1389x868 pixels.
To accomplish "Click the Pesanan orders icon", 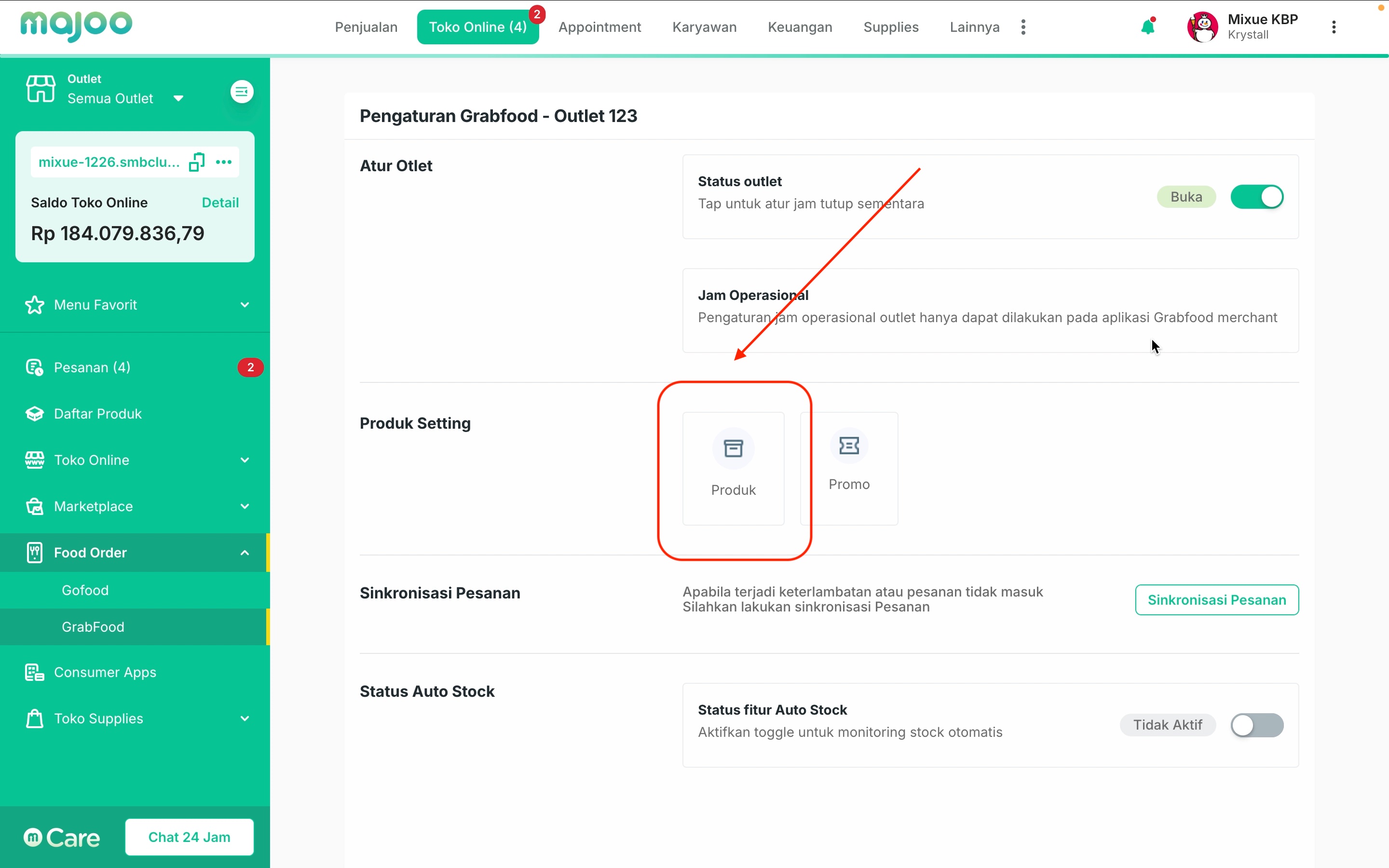I will click(x=34, y=367).
